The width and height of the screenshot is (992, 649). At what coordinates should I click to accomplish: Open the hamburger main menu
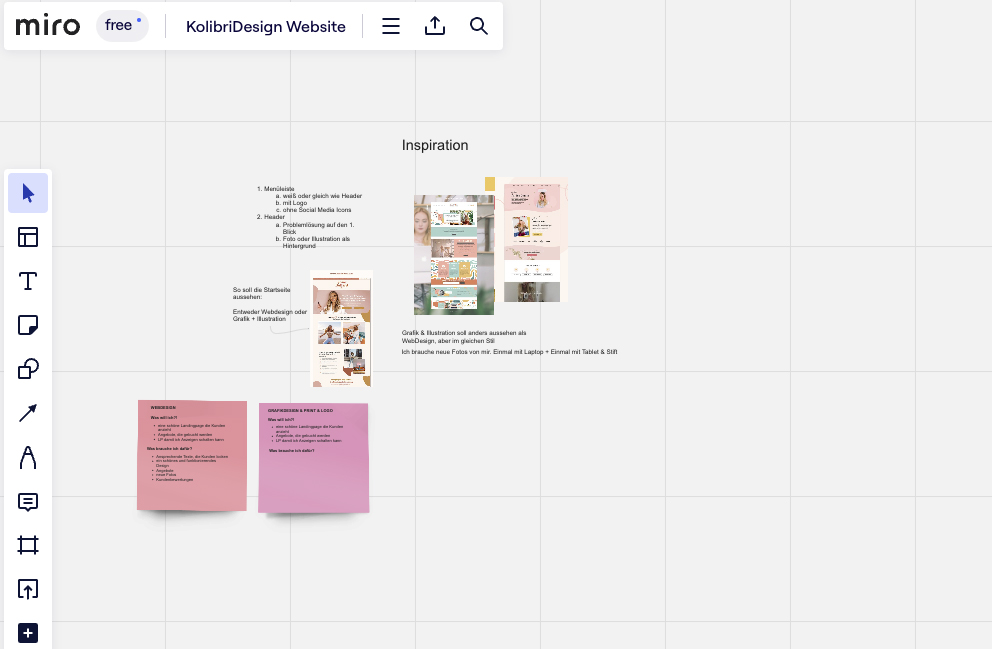click(391, 27)
